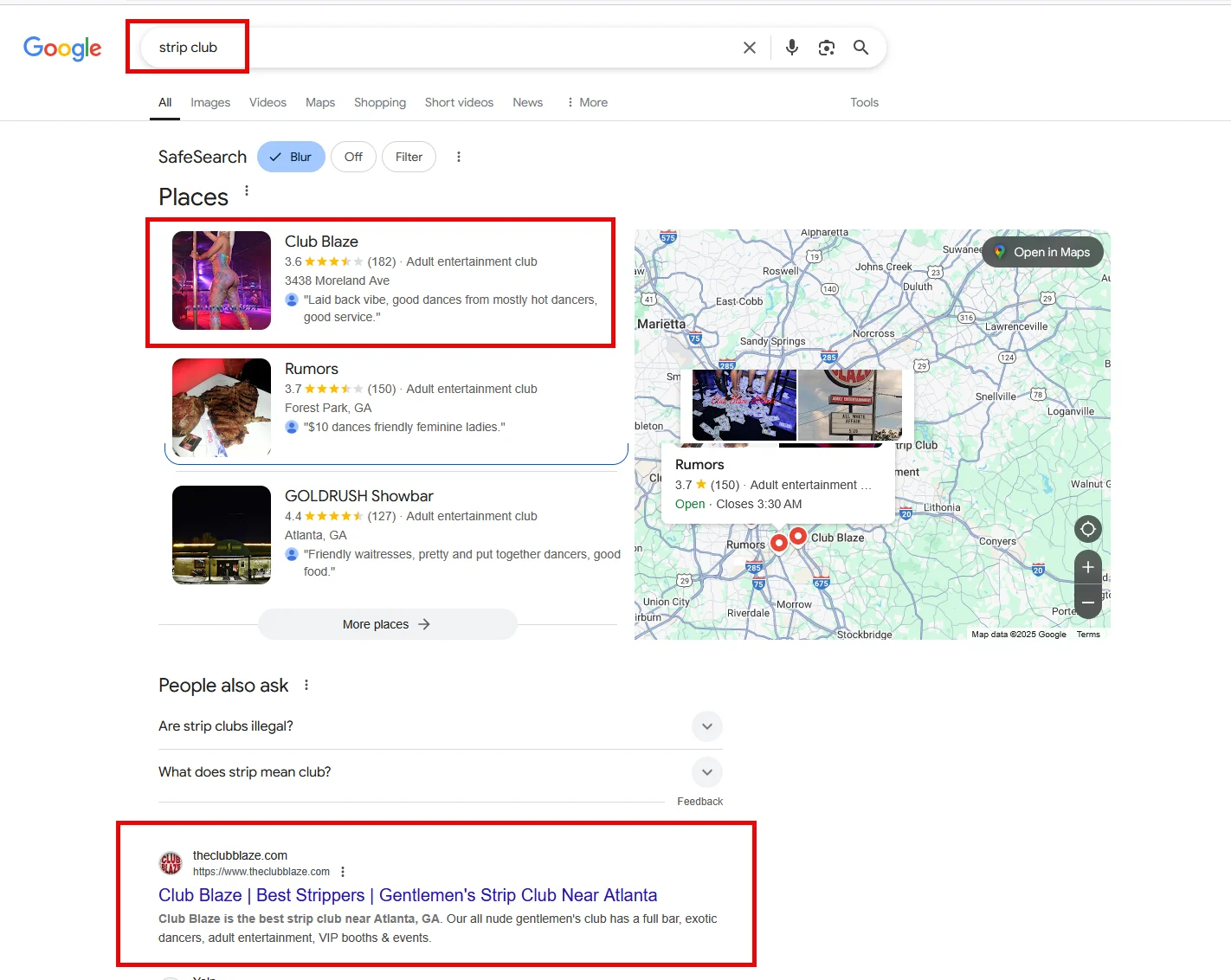
Task: Click the magnifying glass search icon
Action: tap(860, 48)
